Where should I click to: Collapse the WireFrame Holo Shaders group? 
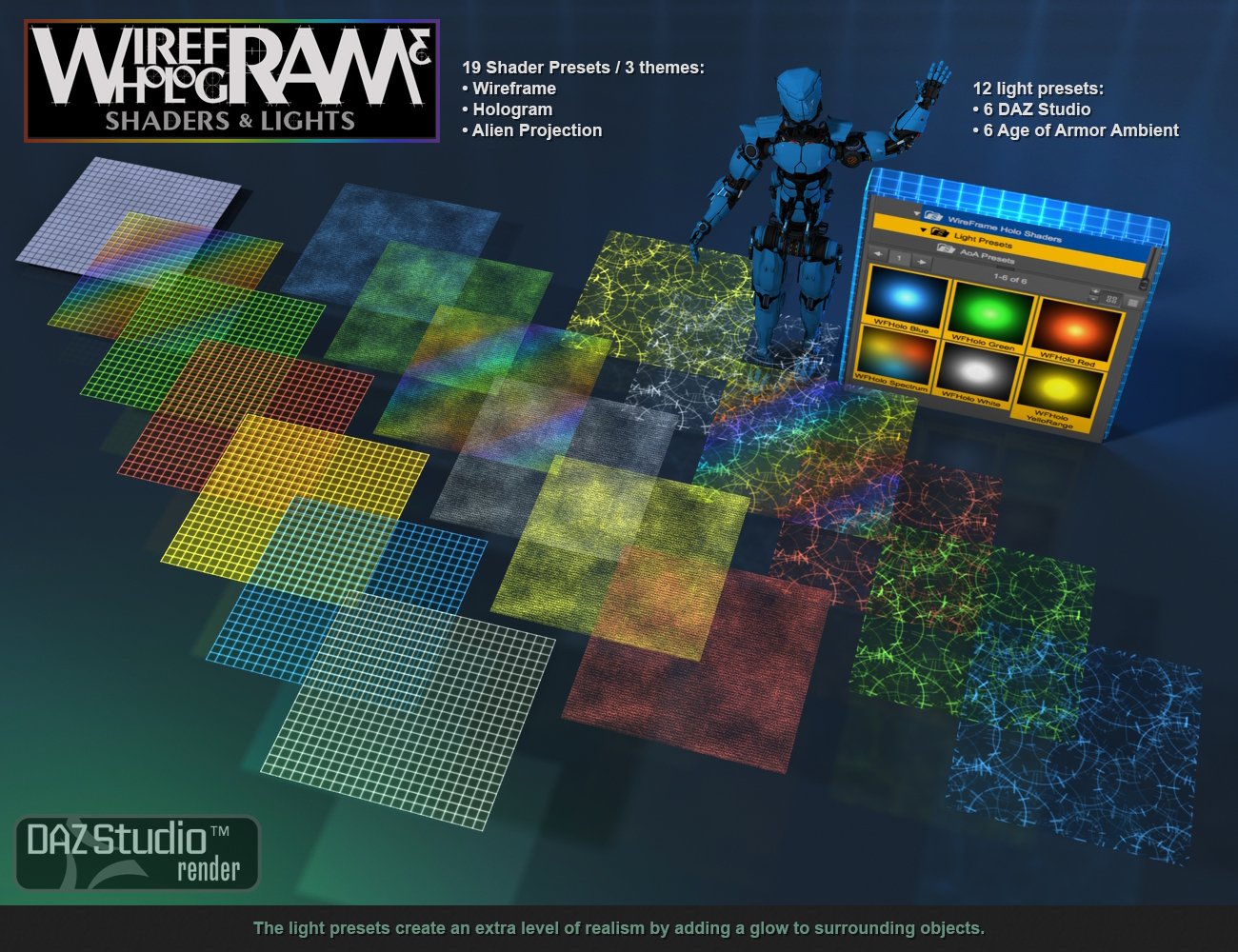click(916, 214)
